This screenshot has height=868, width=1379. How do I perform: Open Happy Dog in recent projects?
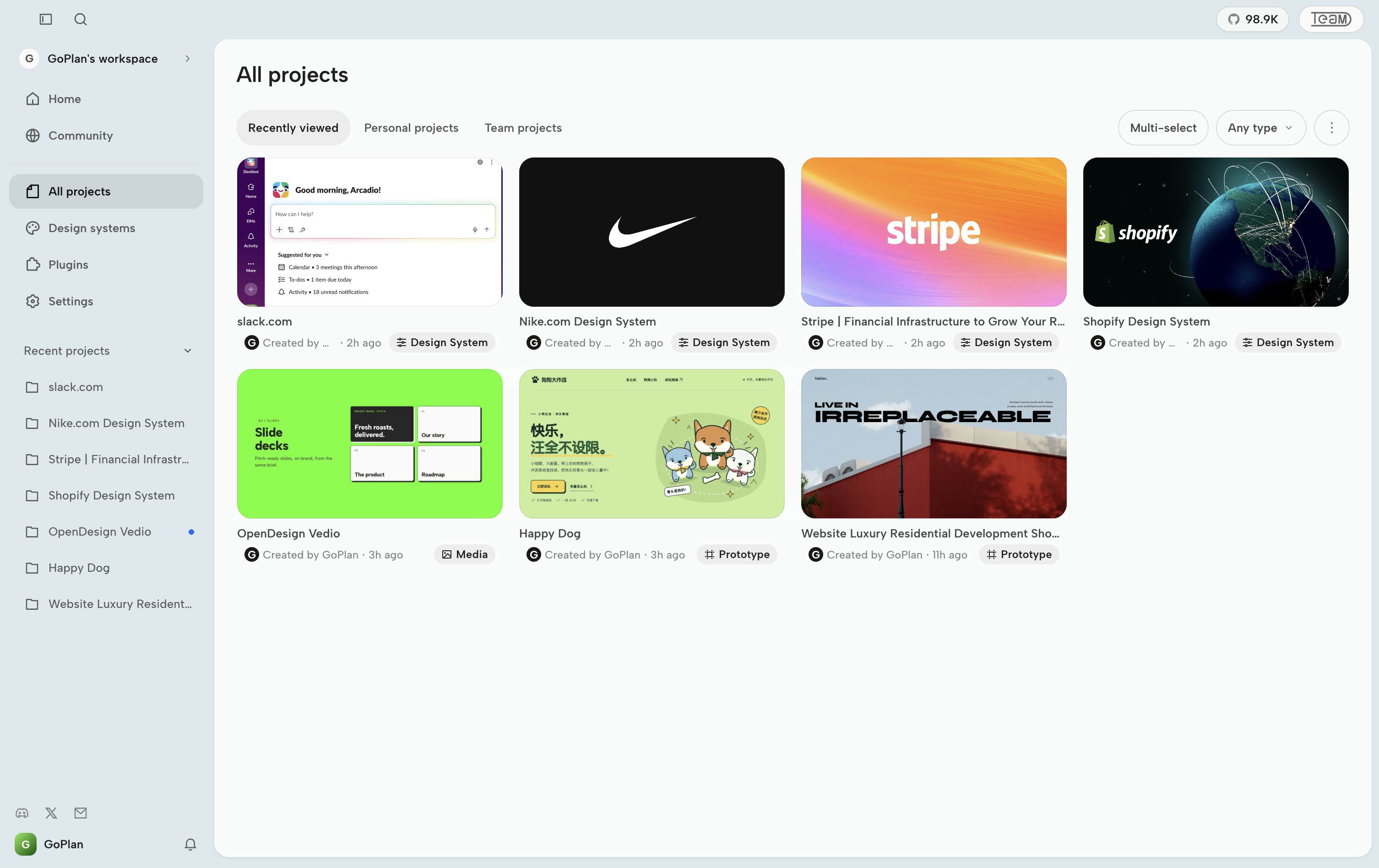point(106,567)
